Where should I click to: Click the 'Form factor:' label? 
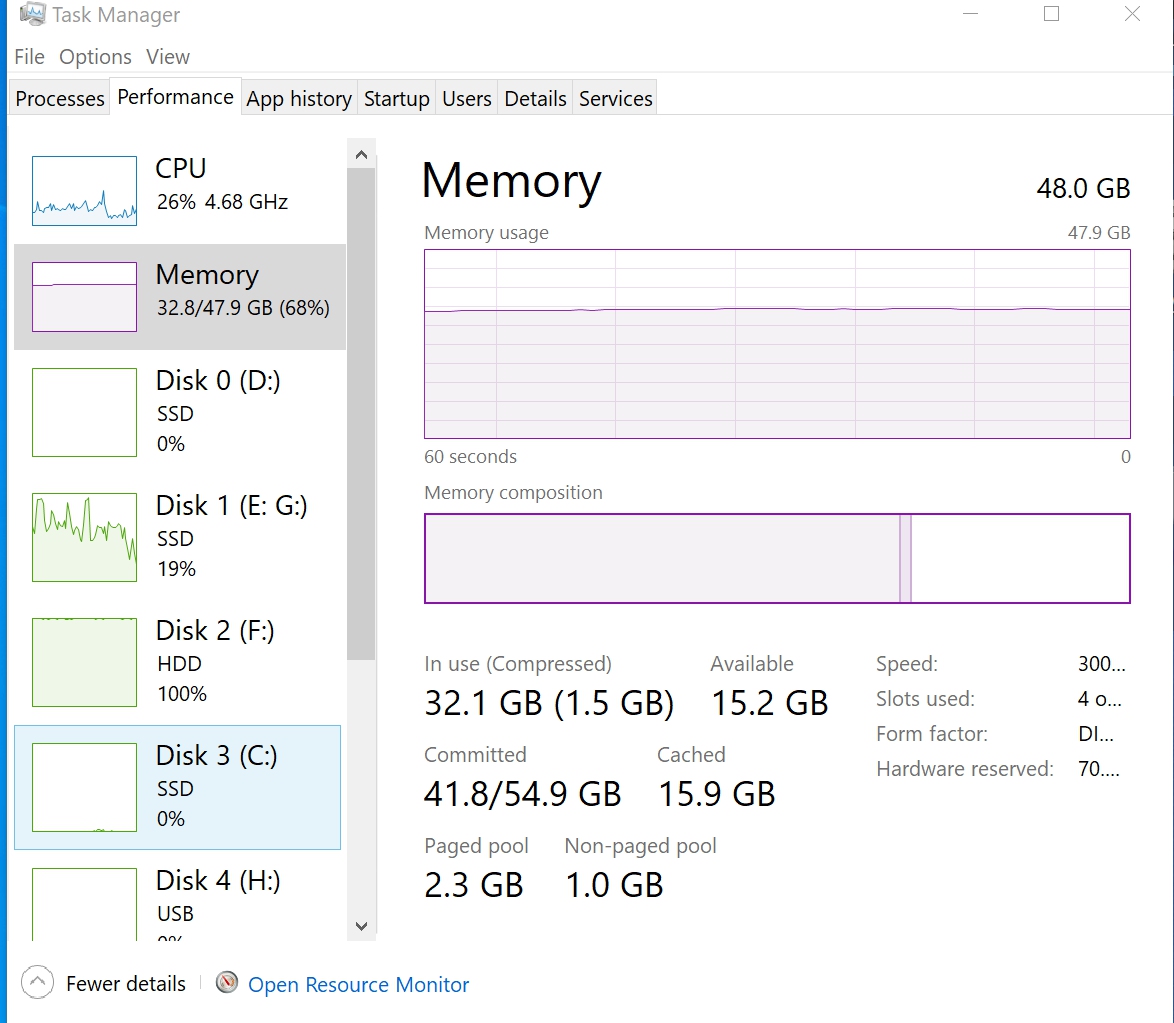click(932, 734)
